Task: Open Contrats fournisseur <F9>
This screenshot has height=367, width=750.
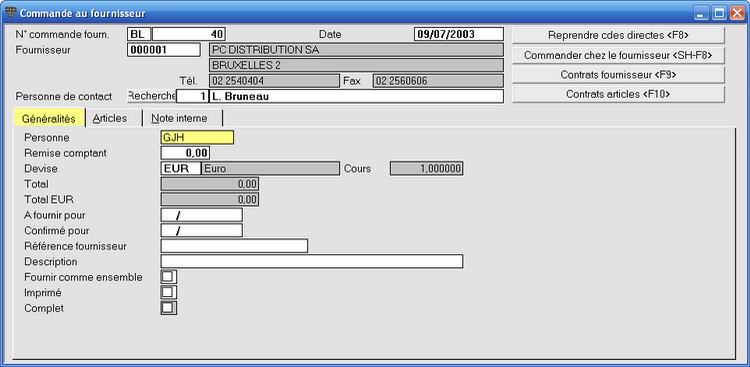Action: coord(618,75)
